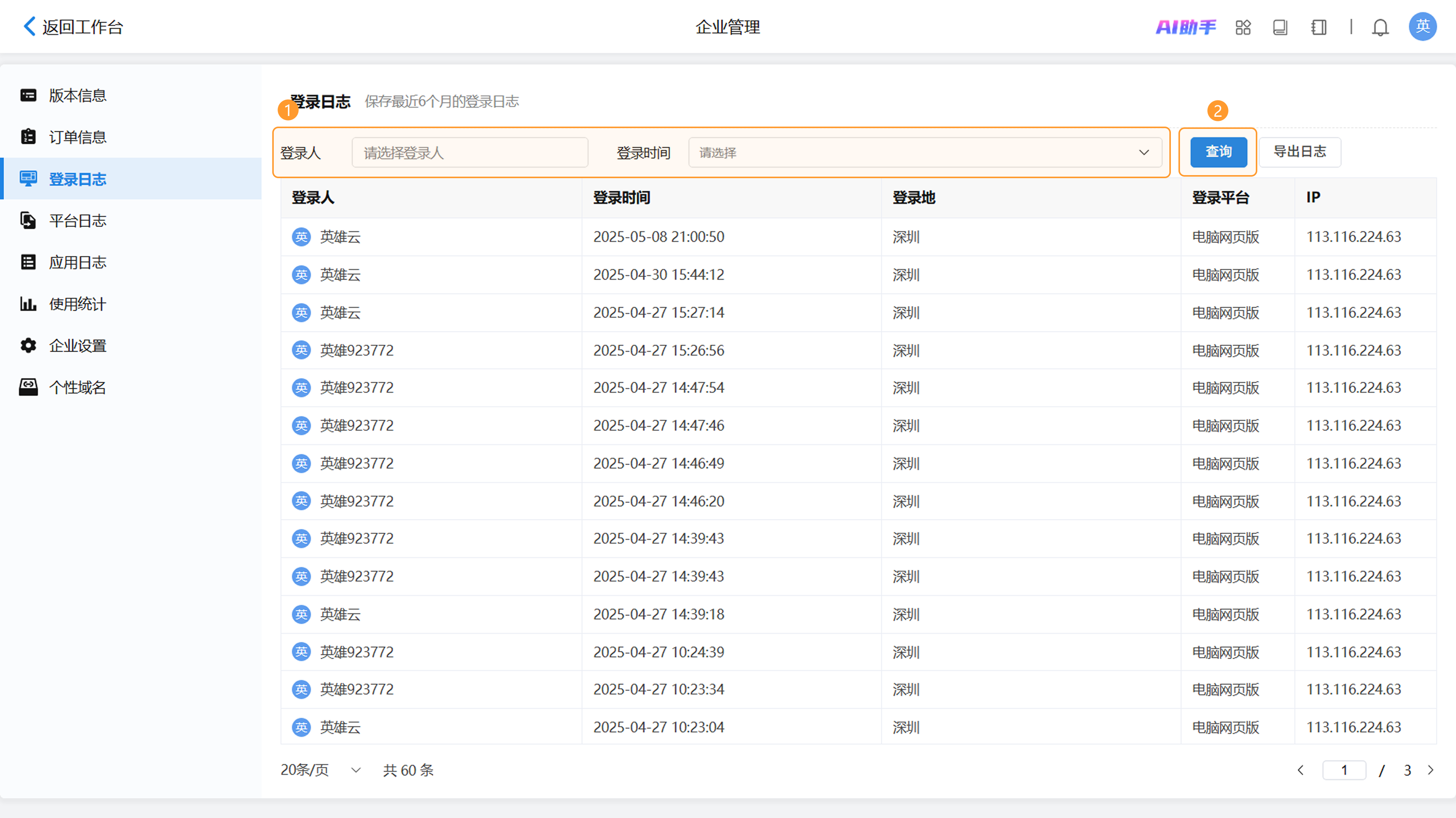Open 个性域名 in sidebar
Viewport: 1456px width, 818px height.
[77, 387]
